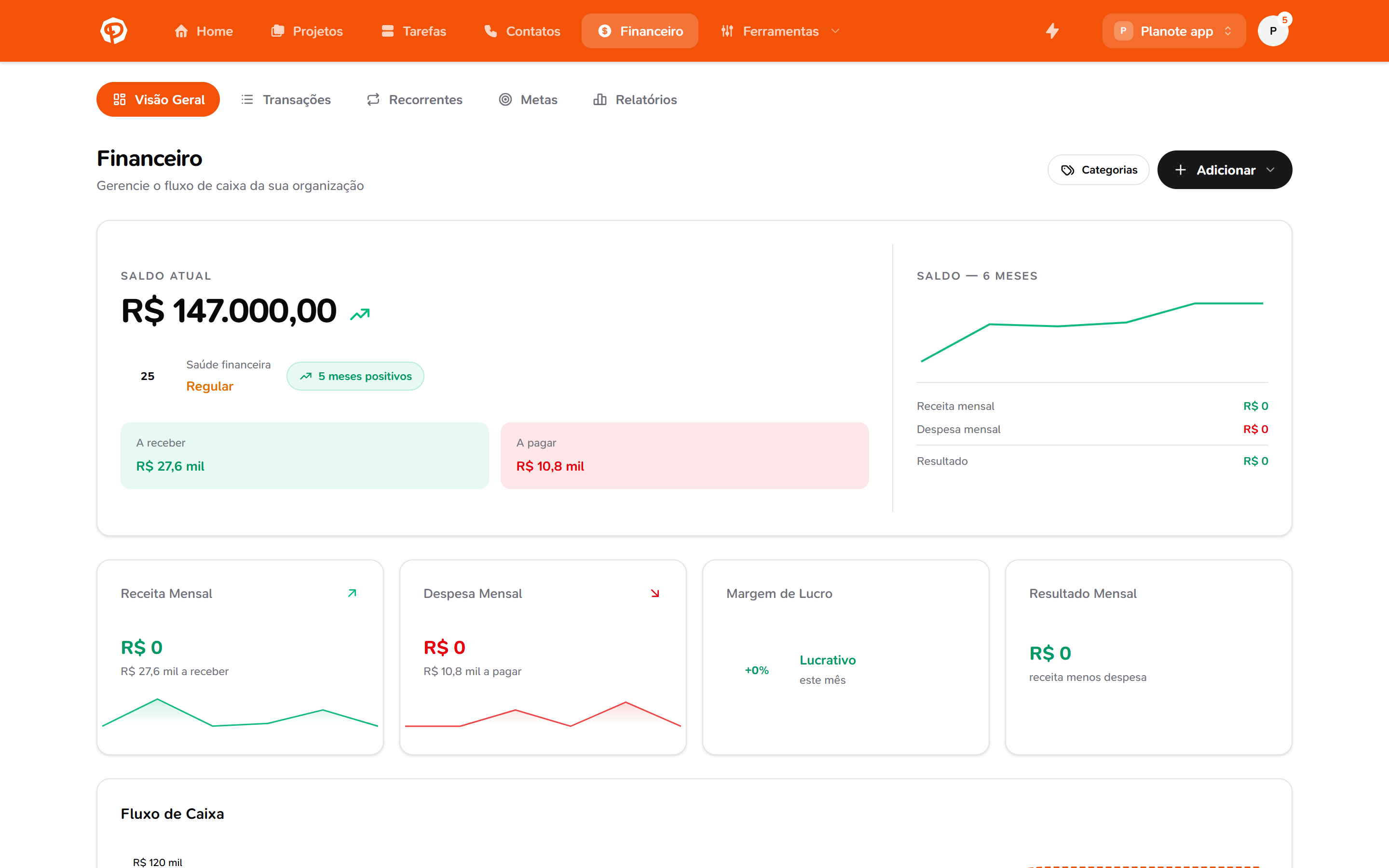Image resolution: width=1389 pixels, height=868 pixels.
Task: Click the Fluxo de Caixa heading
Action: click(x=172, y=814)
